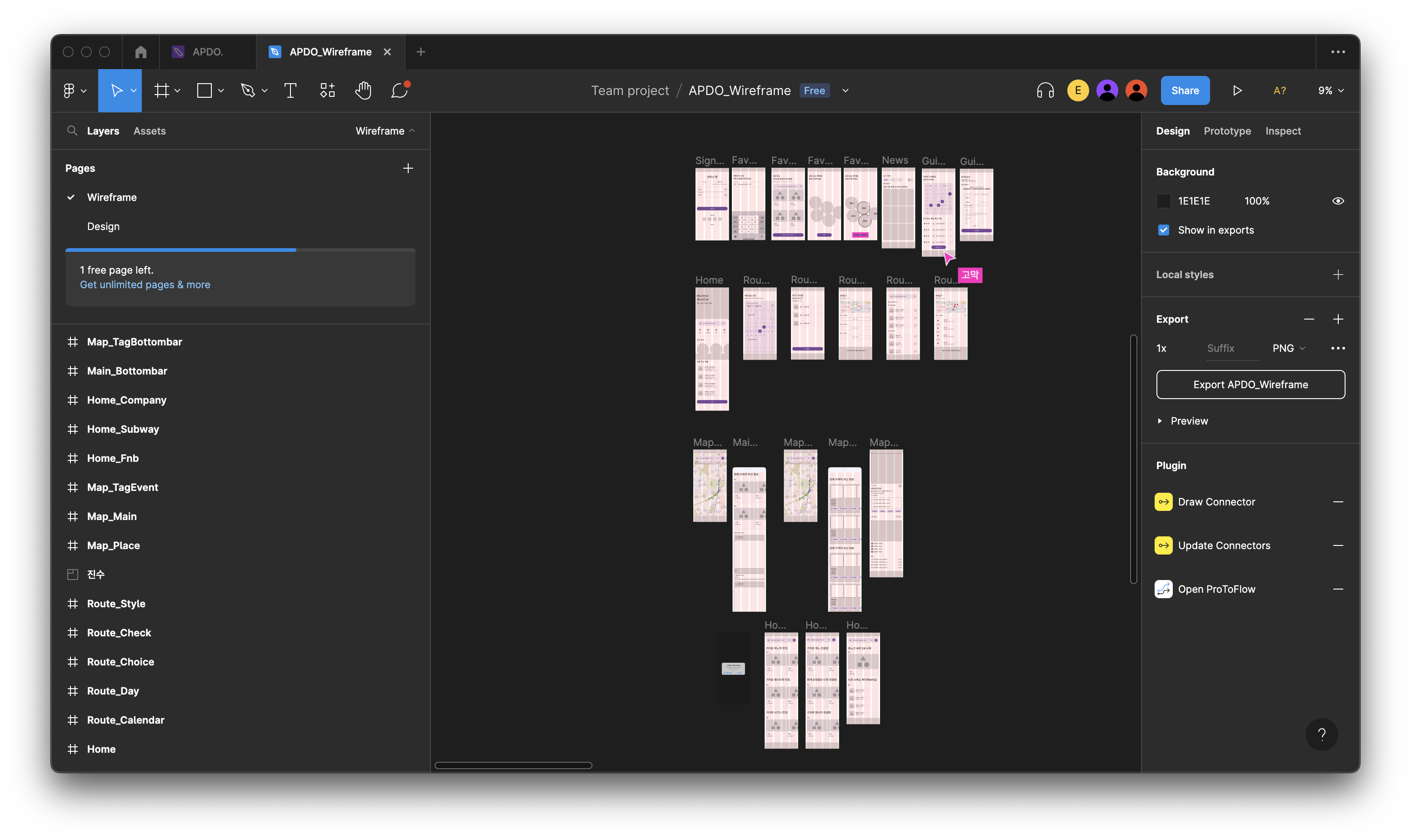Open the Draw Connector plugin
Screen dimensions: 1411x840
pyautogui.click(x=1216, y=502)
